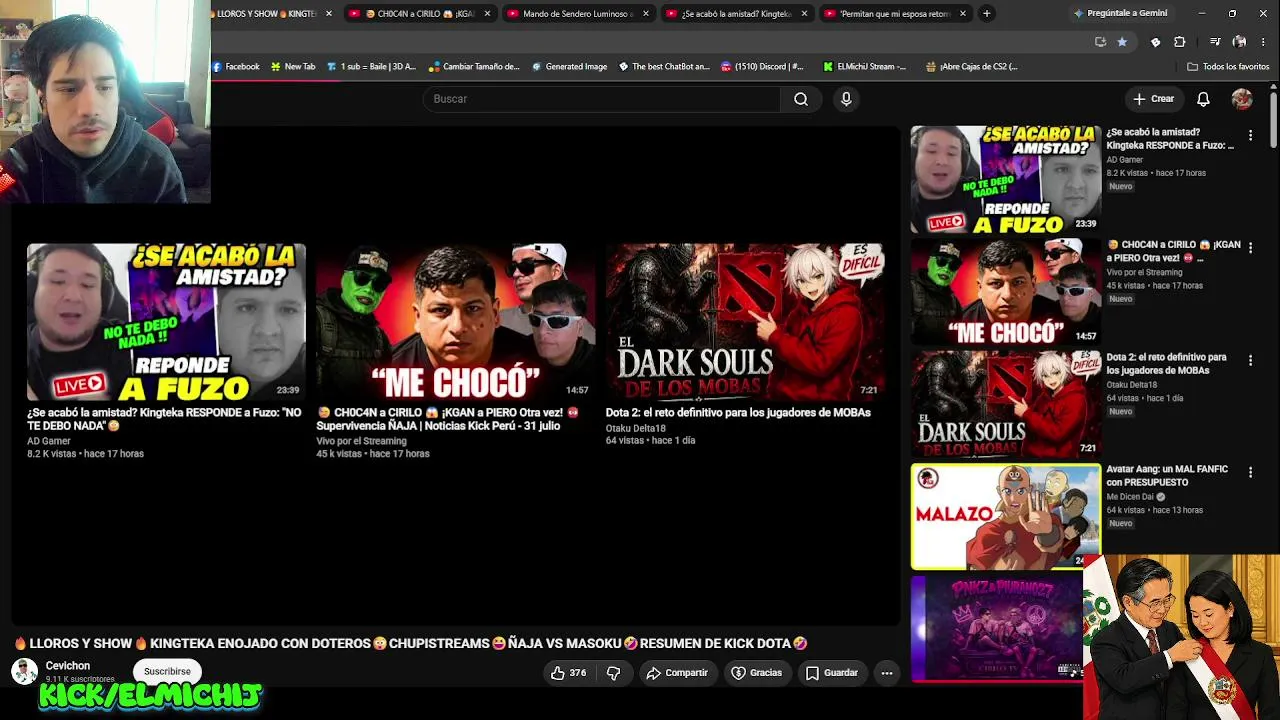Open more actions ellipsis below the video
This screenshot has width=1280, height=720.
pos(887,673)
